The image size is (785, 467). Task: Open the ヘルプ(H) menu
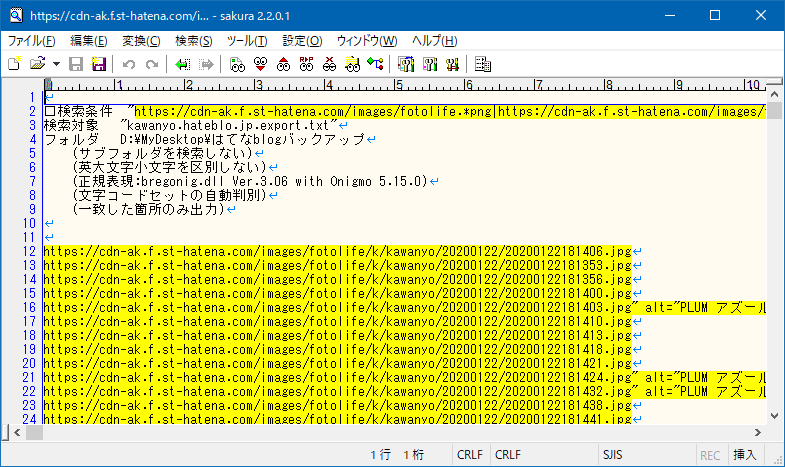(x=435, y=41)
